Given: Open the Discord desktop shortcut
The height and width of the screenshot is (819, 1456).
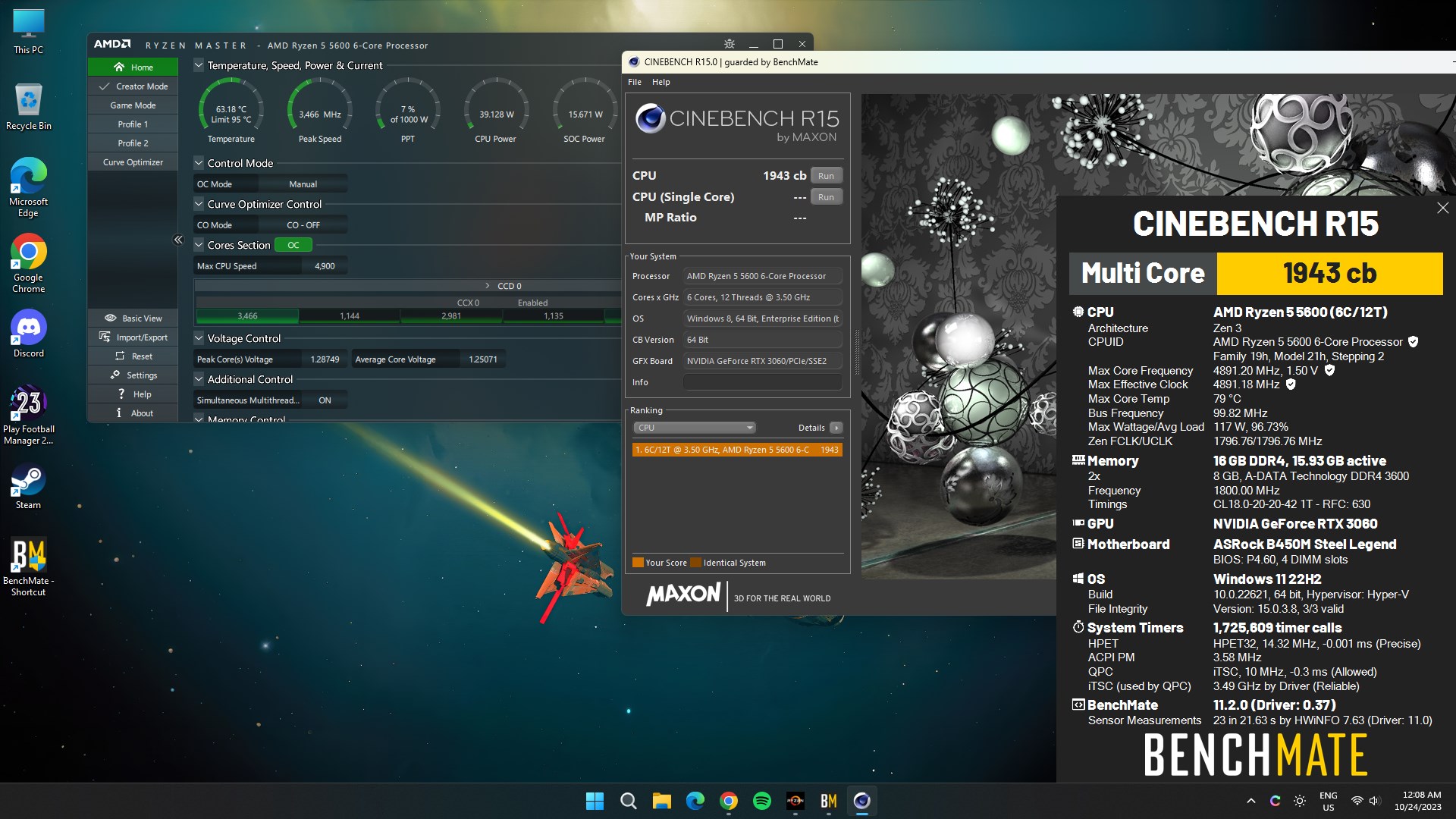Looking at the screenshot, I should 28,334.
